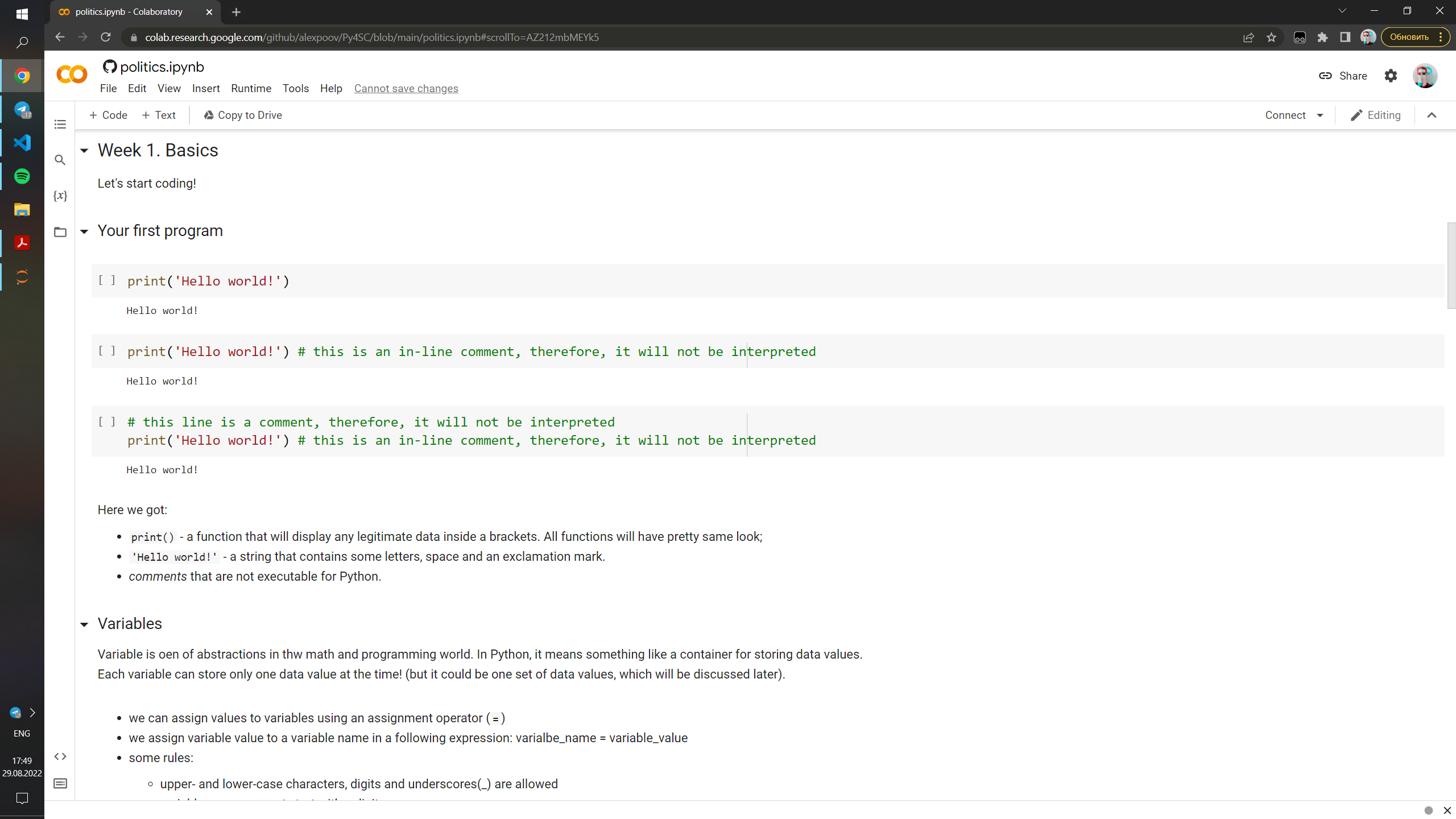This screenshot has width=1456, height=819.
Task: Expand the system tray hidden icons chevron
Action: point(32,713)
